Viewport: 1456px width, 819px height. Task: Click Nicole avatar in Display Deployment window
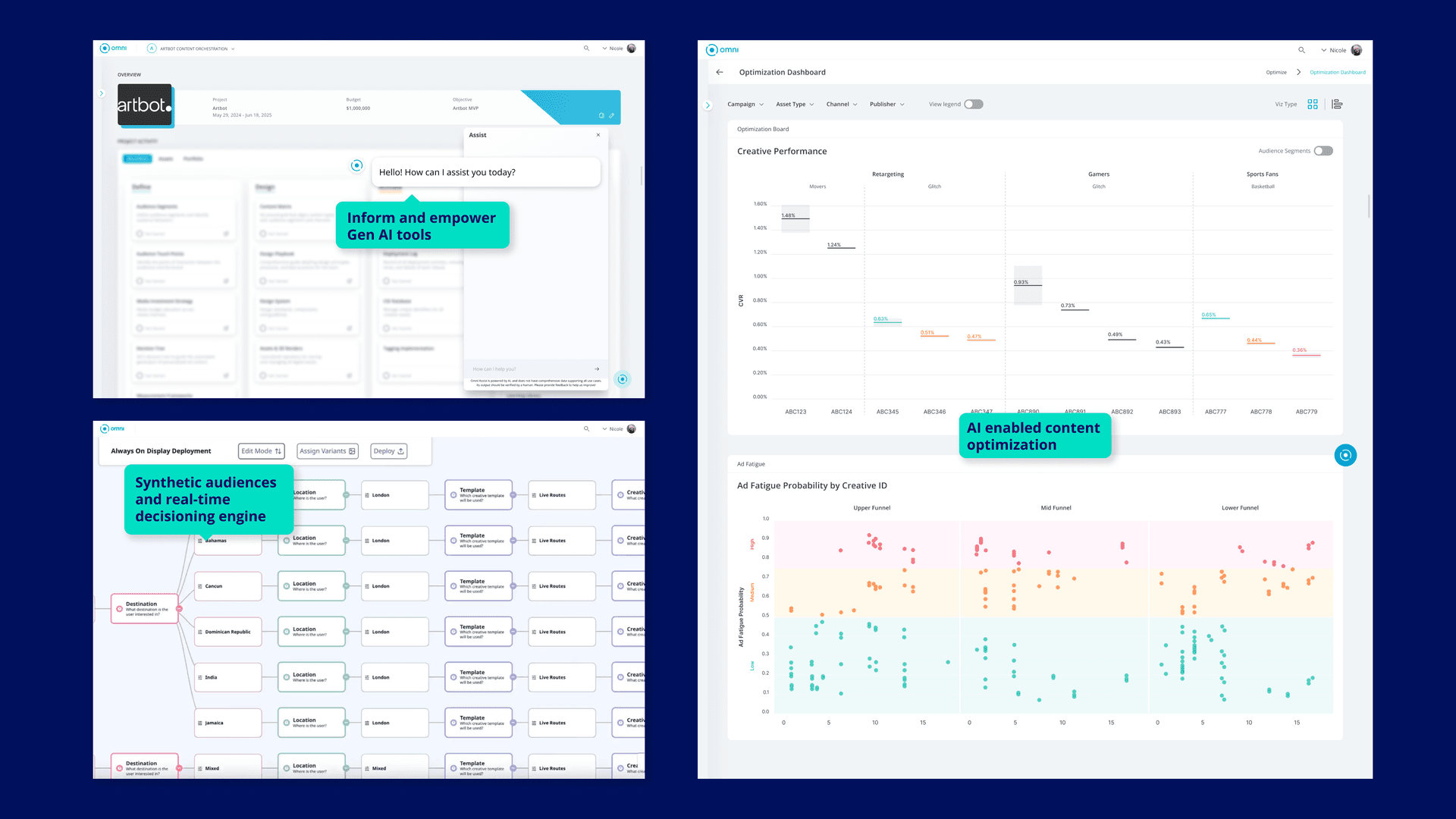tap(632, 428)
